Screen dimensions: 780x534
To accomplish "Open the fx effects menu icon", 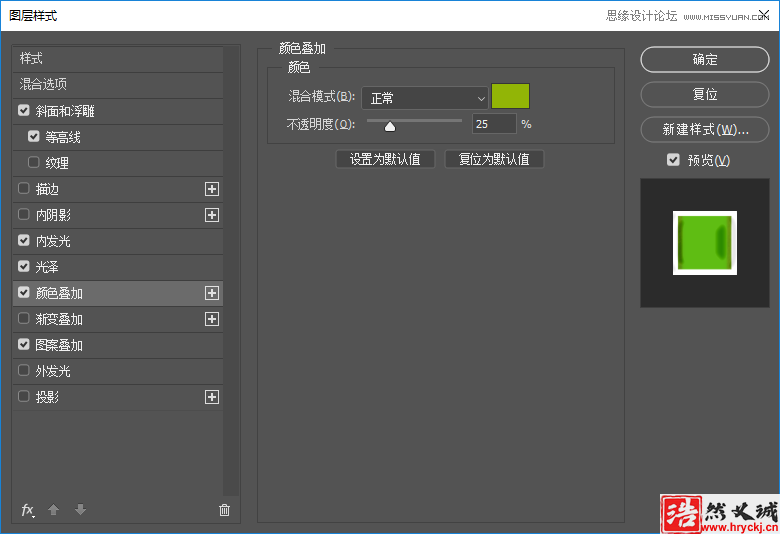I will (x=28, y=510).
